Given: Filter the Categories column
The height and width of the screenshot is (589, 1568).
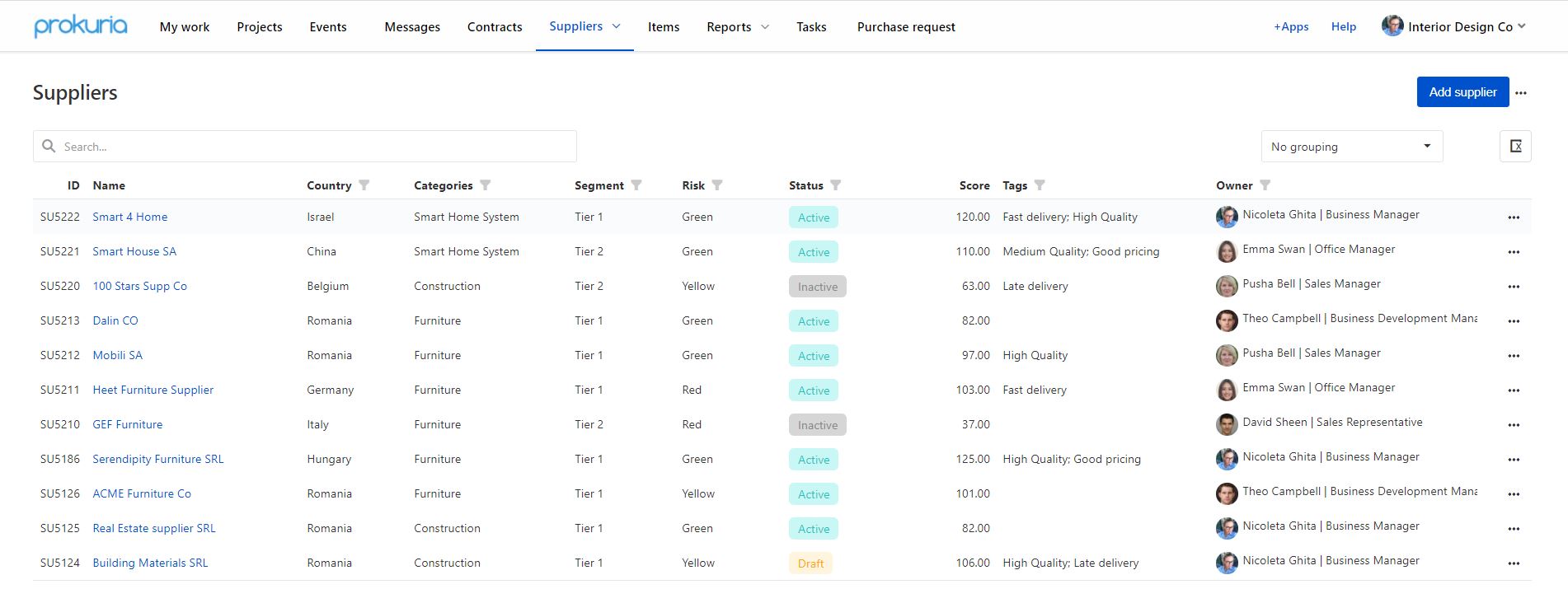Looking at the screenshot, I should point(486,185).
